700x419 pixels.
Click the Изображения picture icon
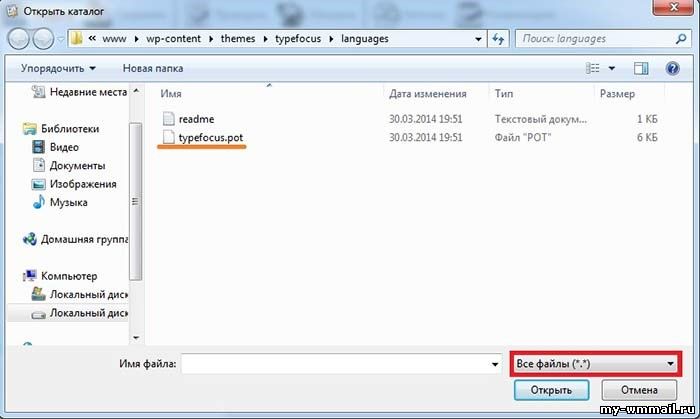(x=38, y=184)
